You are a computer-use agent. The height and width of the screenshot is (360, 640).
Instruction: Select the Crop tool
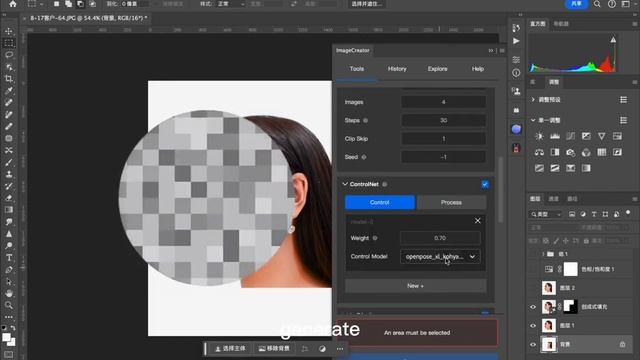tap(9, 79)
